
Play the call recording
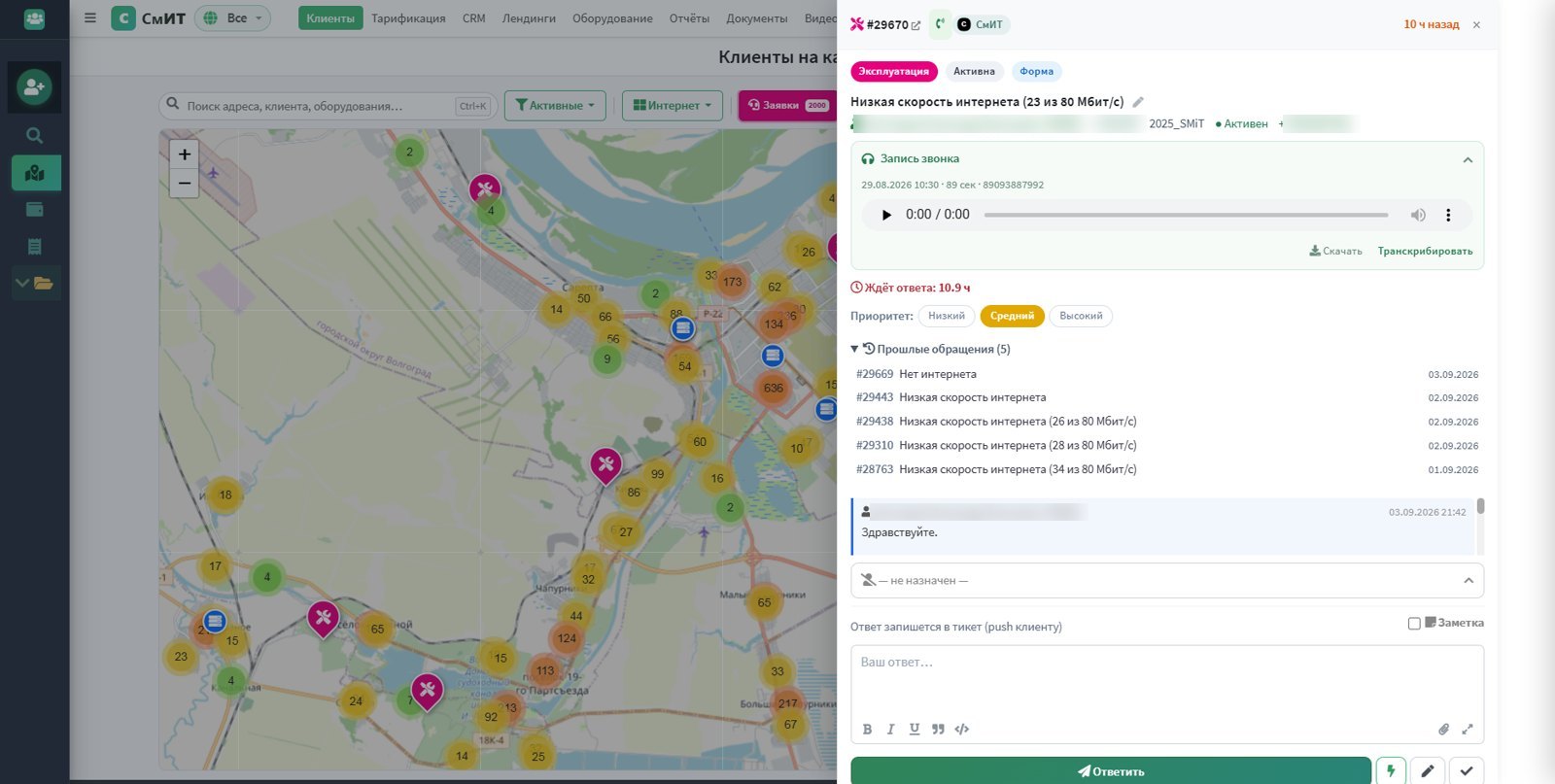885,215
